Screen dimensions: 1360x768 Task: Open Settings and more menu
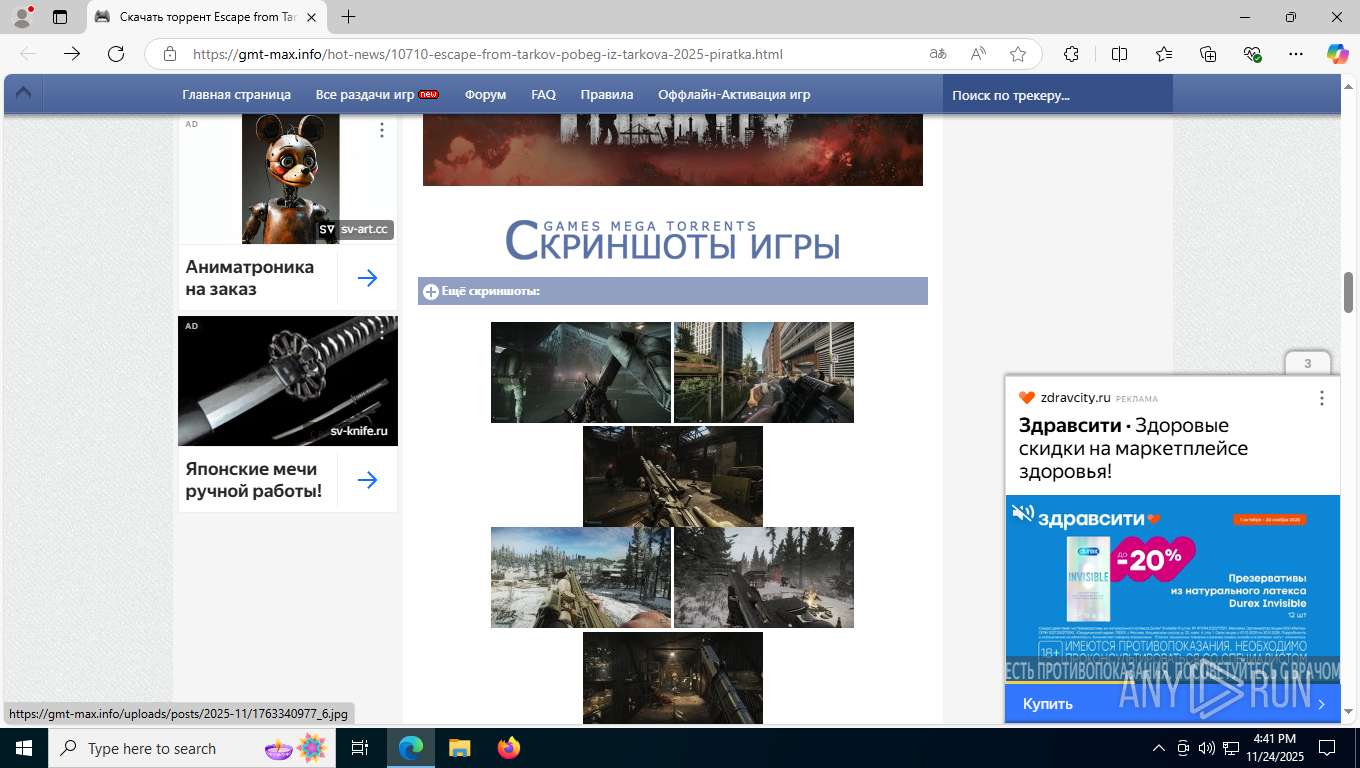click(1296, 54)
